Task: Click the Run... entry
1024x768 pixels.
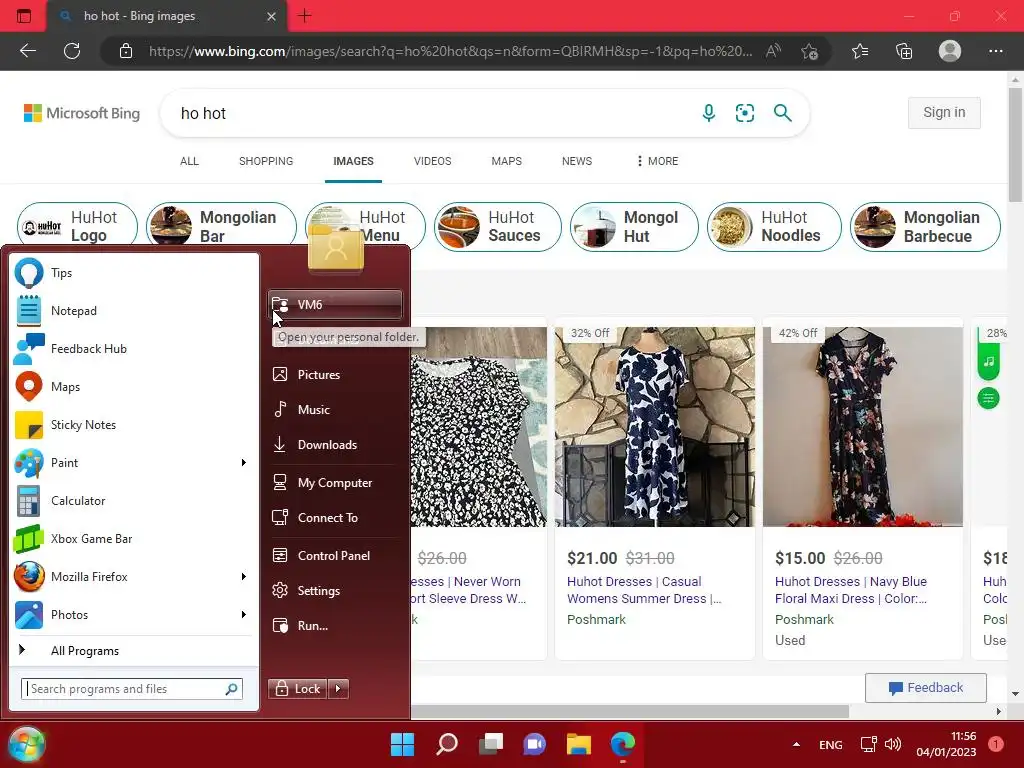Action: [334, 626]
